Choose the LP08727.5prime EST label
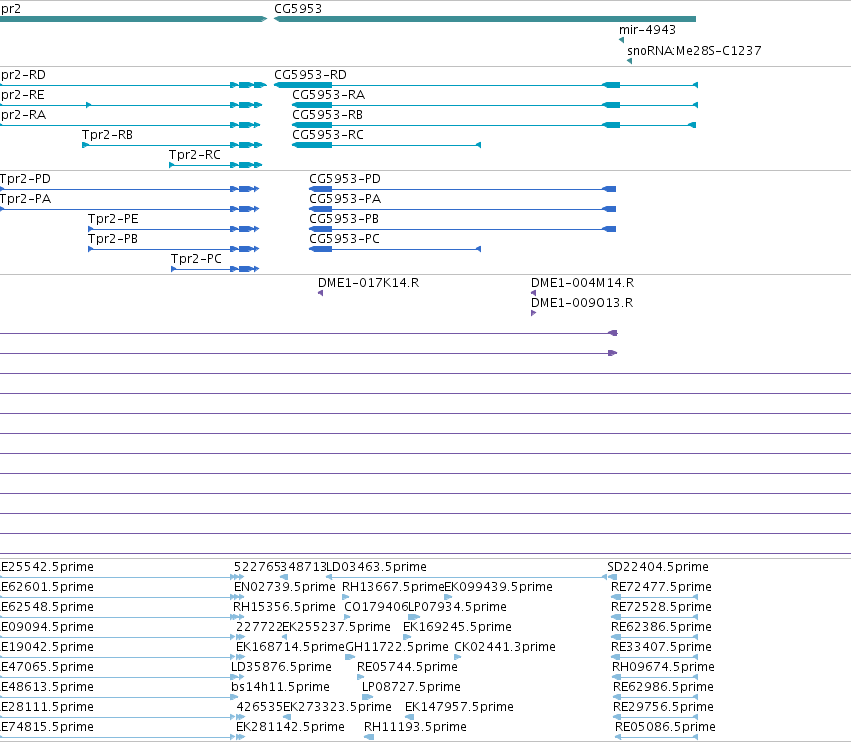 (x=411, y=687)
